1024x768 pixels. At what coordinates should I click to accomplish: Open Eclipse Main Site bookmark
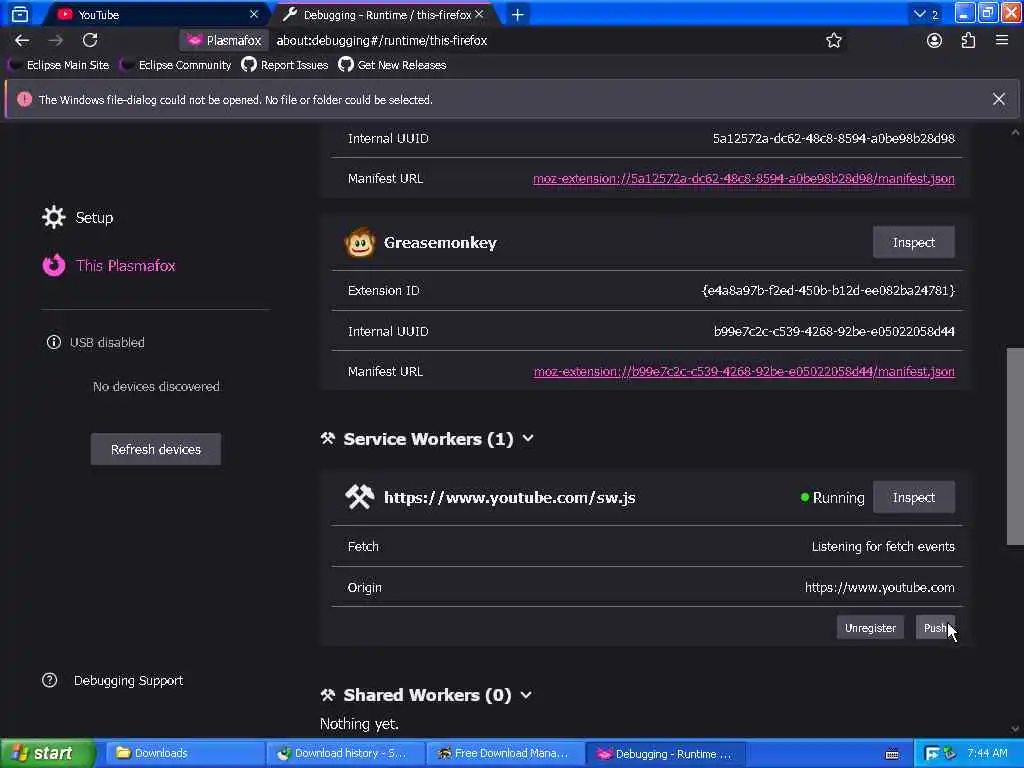[x=59, y=65]
